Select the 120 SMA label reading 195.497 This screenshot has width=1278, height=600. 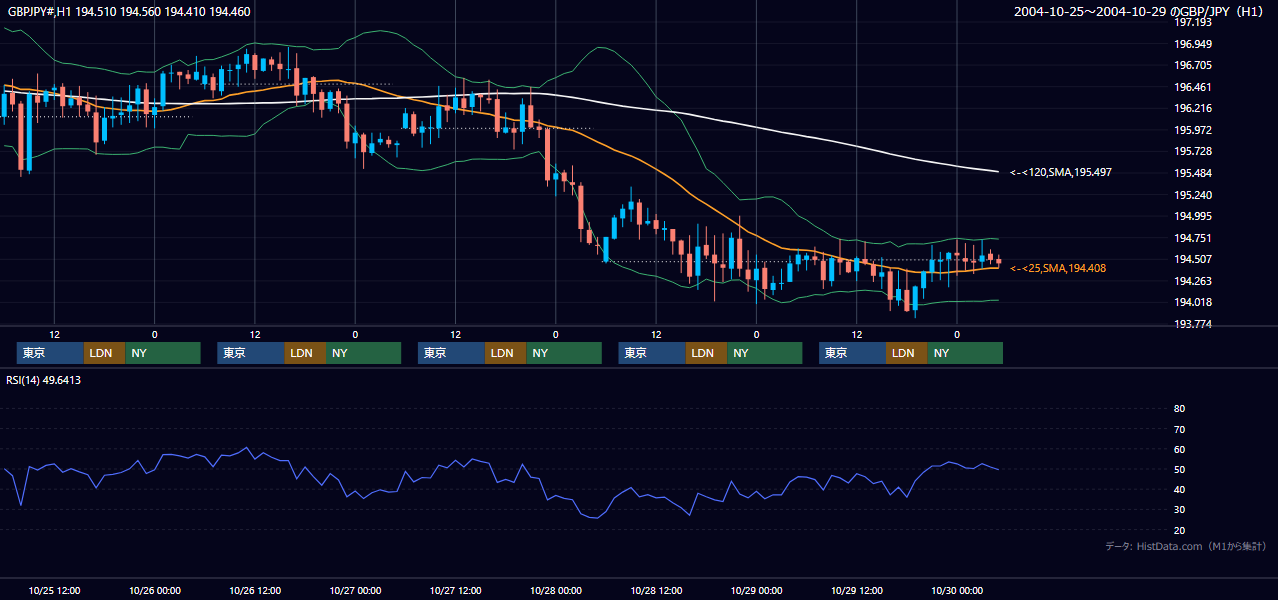coord(1061,172)
